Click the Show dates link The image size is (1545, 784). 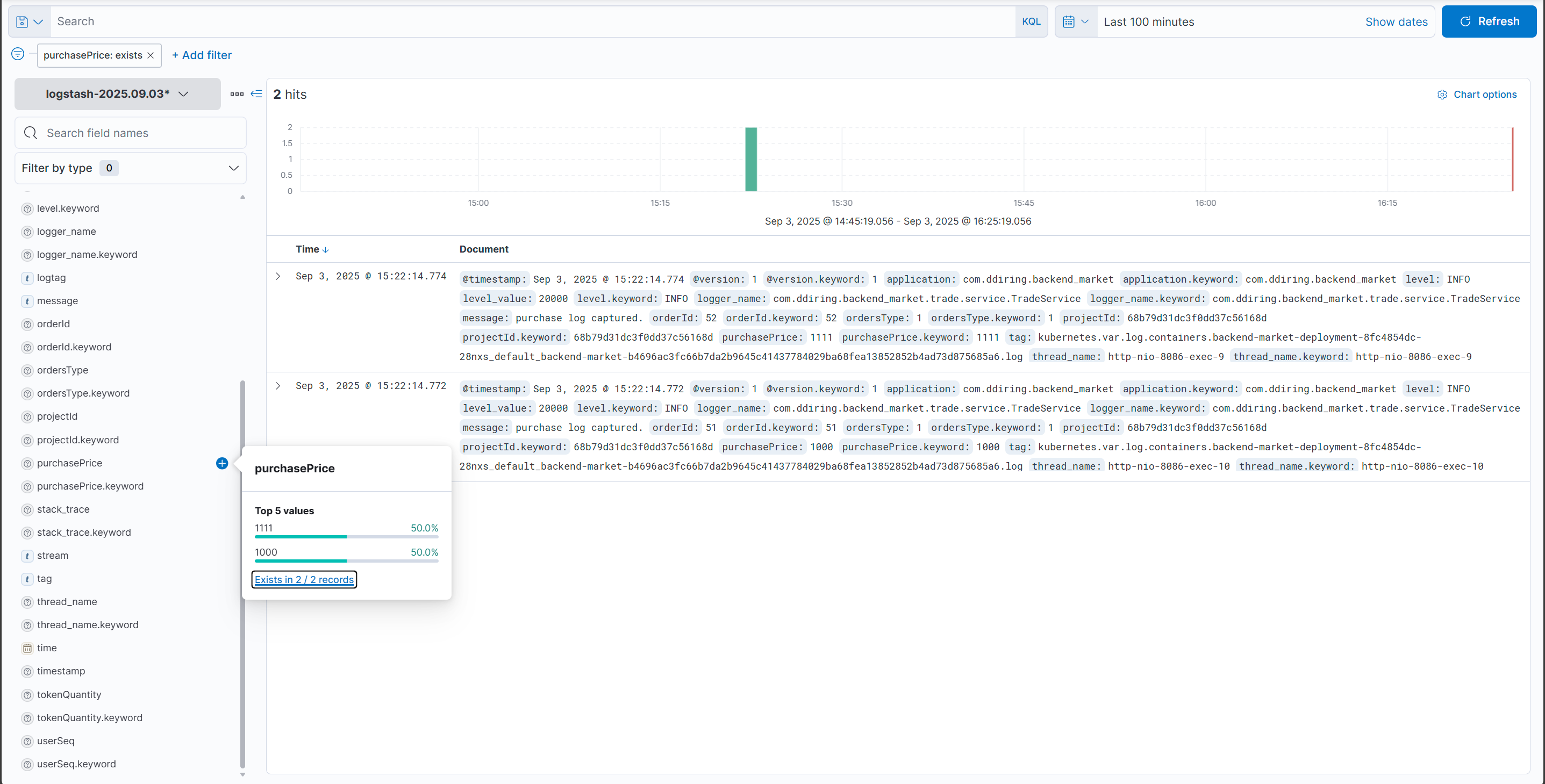click(1396, 21)
